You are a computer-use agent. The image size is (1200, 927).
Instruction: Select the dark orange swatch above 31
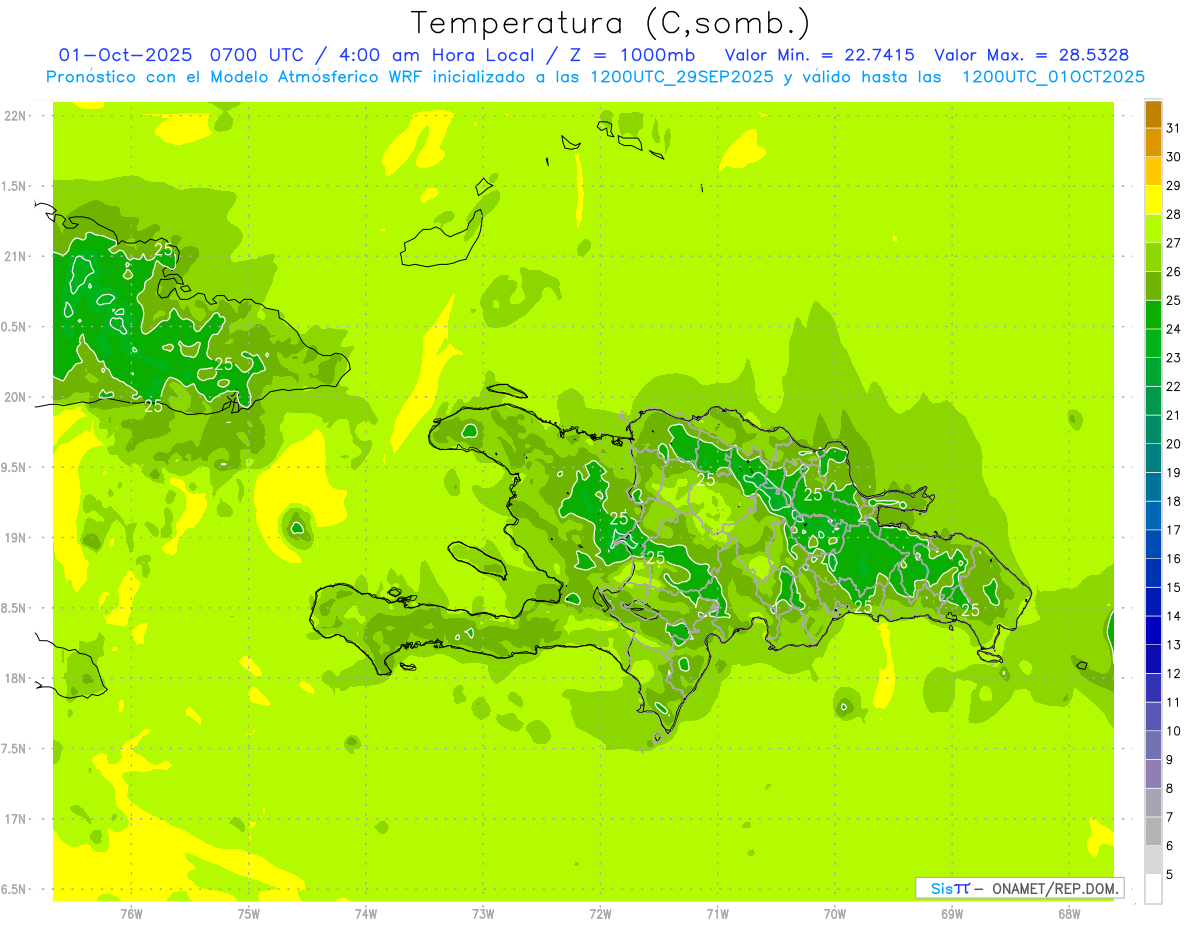pos(1153,114)
